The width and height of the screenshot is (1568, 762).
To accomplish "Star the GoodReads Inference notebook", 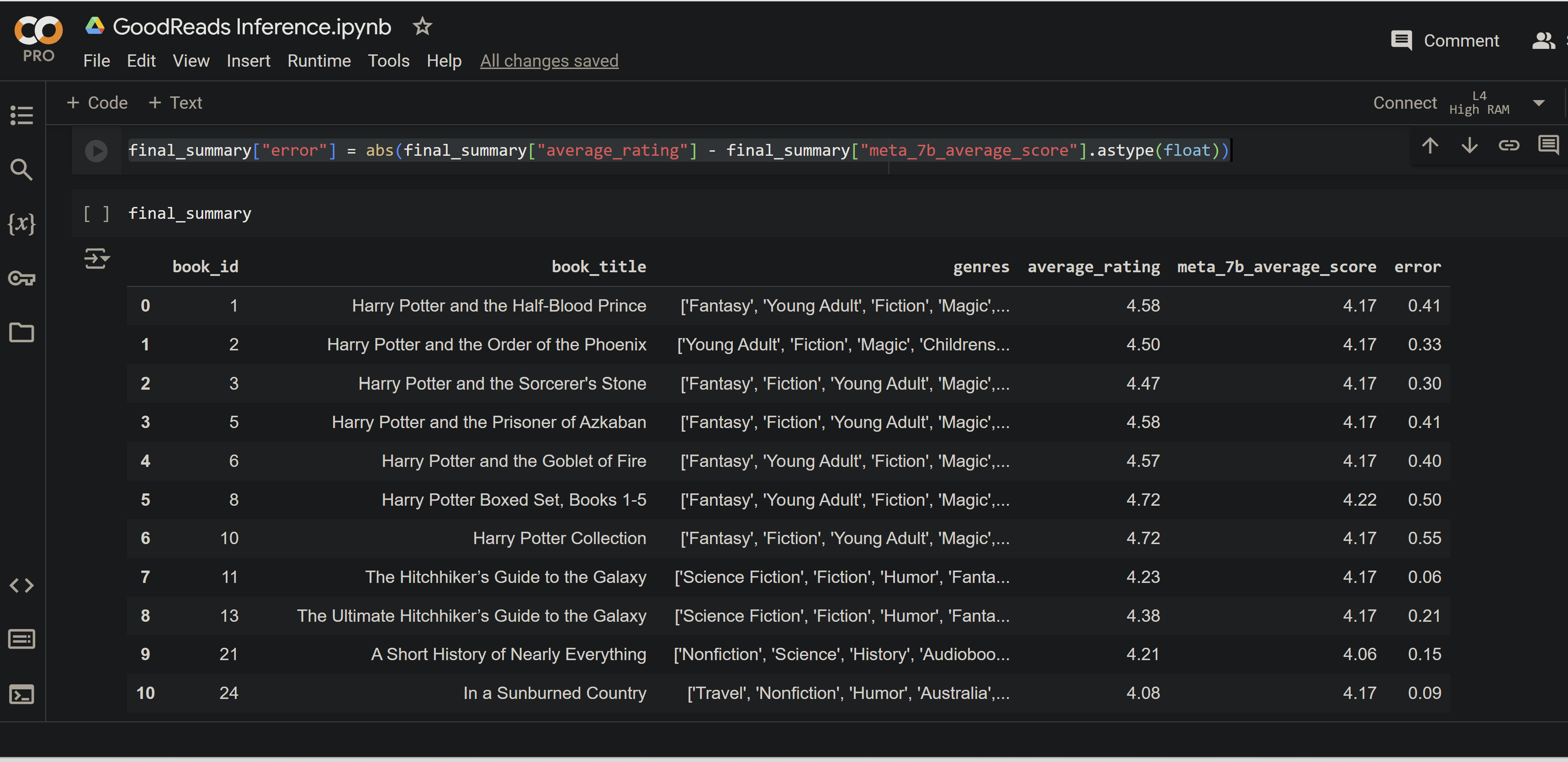I will coord(422,27).
